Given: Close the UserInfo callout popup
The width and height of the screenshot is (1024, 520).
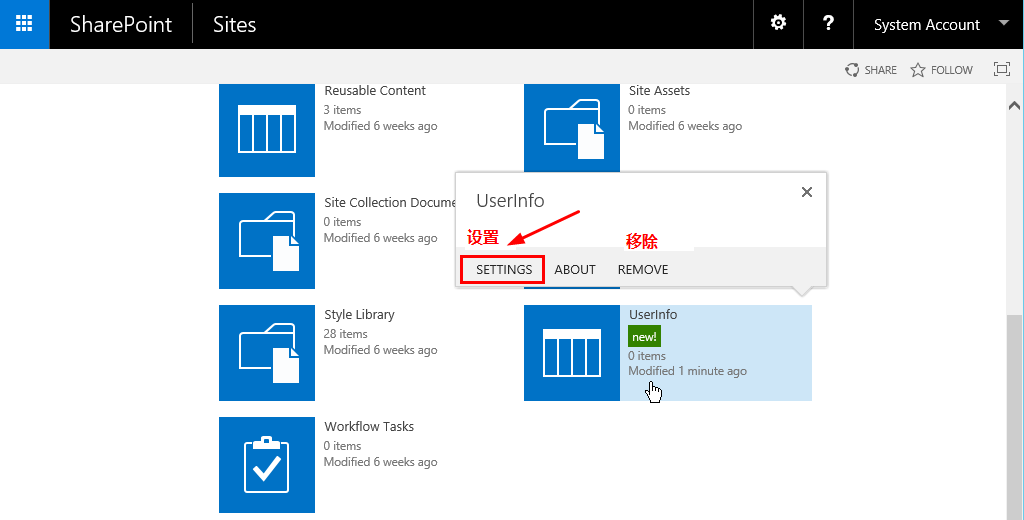Looking at the screenshot, I should [807, 192].
